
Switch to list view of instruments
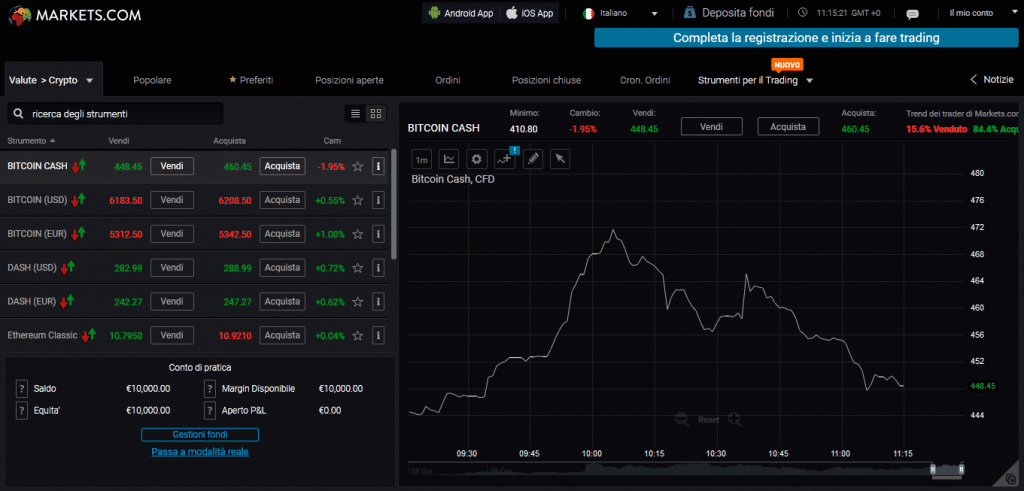pos(355,114)
